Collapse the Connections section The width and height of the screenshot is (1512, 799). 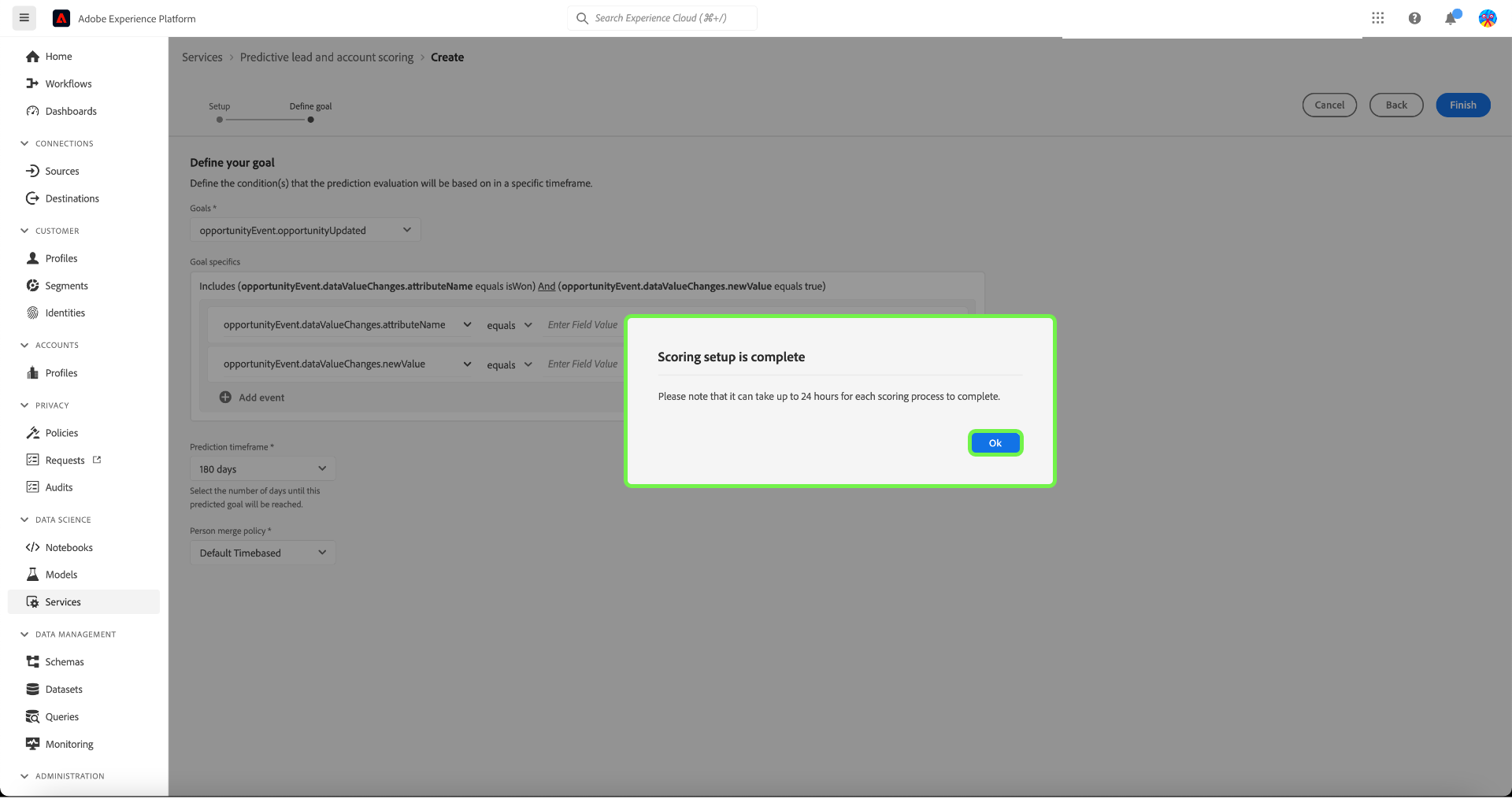(x=24, y=143)
